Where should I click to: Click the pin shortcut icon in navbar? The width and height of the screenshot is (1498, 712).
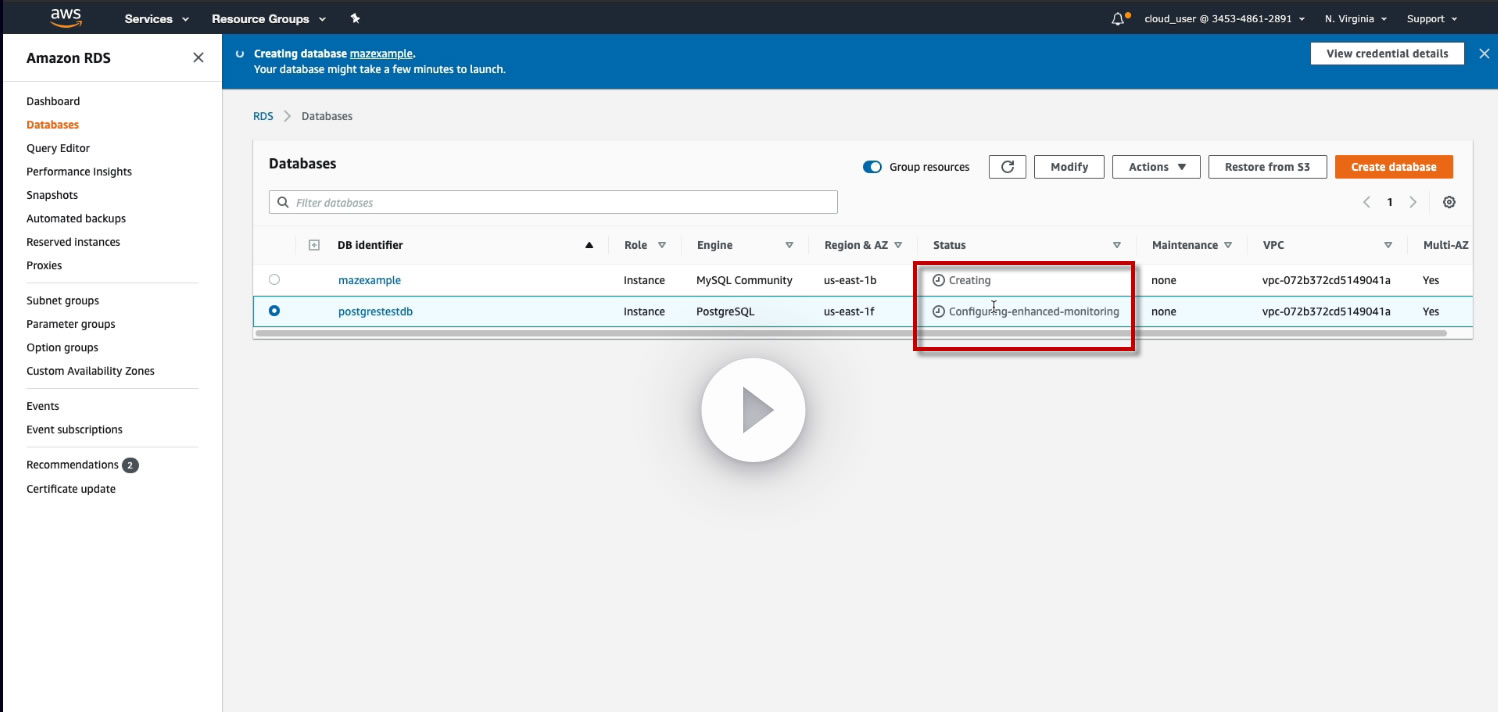[355, 19]
